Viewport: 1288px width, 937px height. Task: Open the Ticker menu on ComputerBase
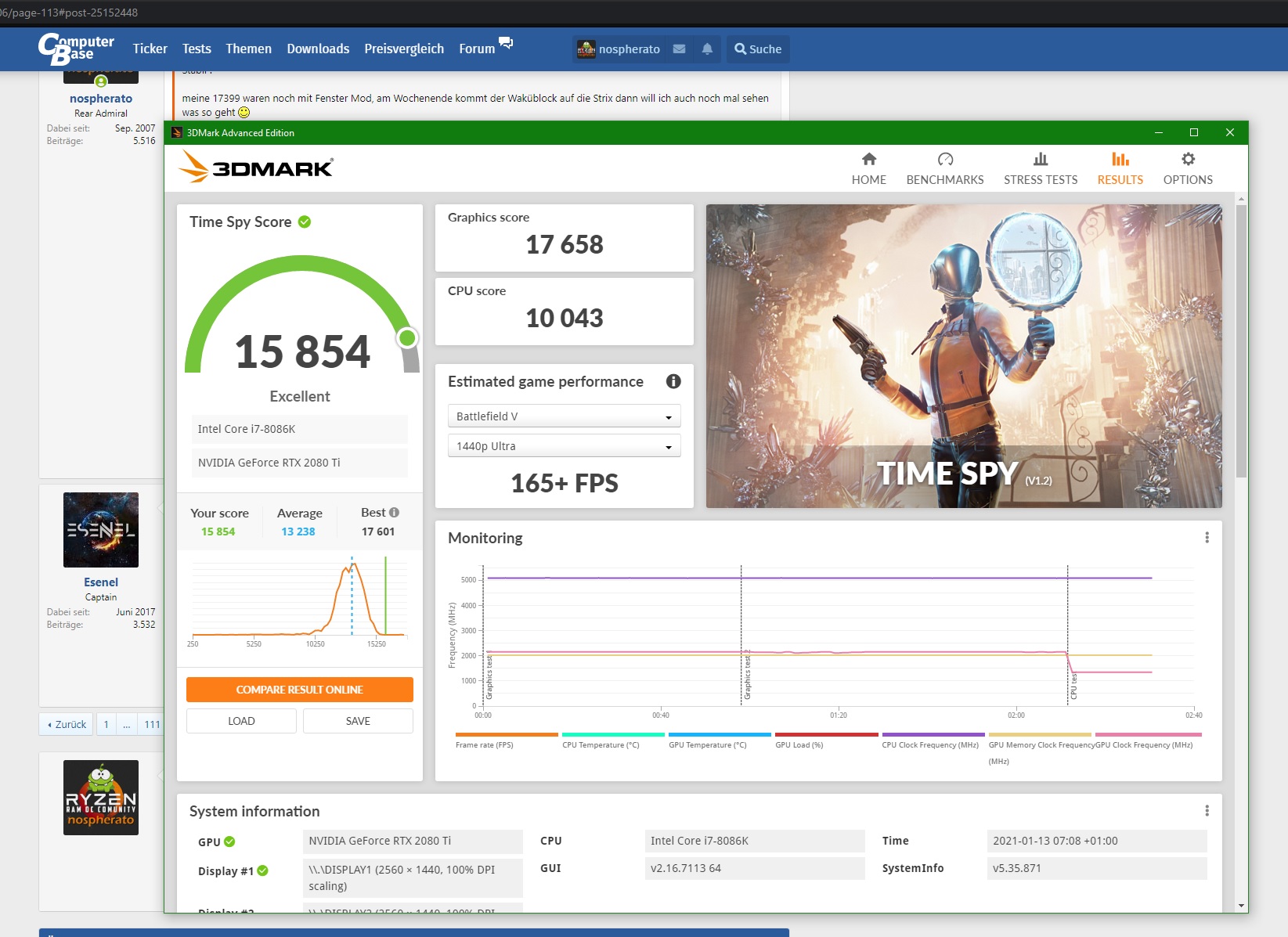click(x=150, y=49)
